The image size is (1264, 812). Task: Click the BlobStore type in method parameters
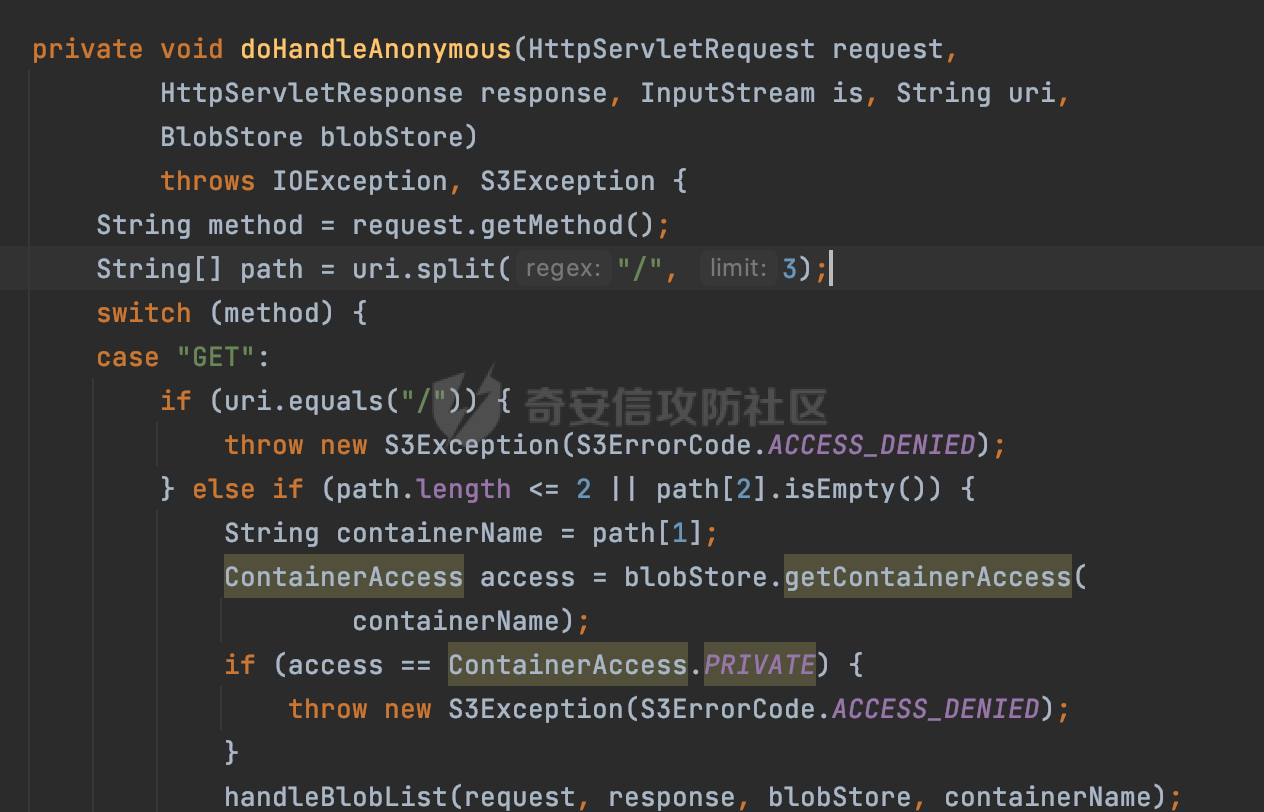[x=232, y=137]
